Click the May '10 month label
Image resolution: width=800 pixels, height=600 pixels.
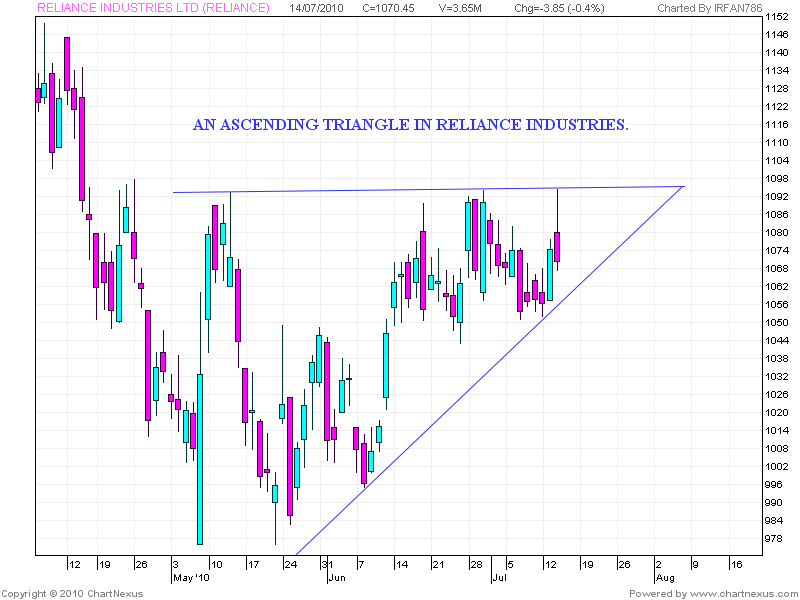pyautogui.click(x=191, y=578)
